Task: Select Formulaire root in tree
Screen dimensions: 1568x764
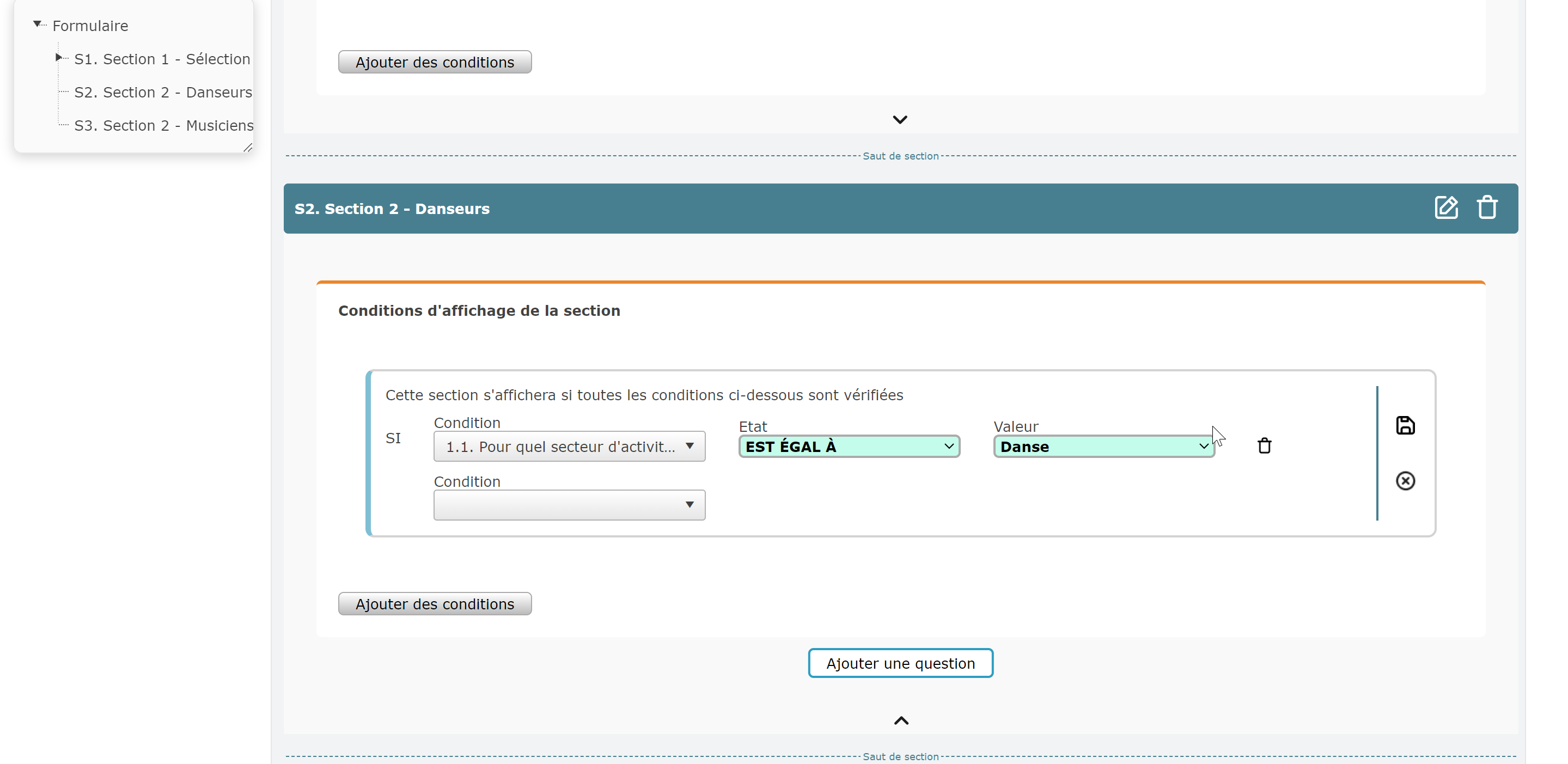Action: pos(90,26)
